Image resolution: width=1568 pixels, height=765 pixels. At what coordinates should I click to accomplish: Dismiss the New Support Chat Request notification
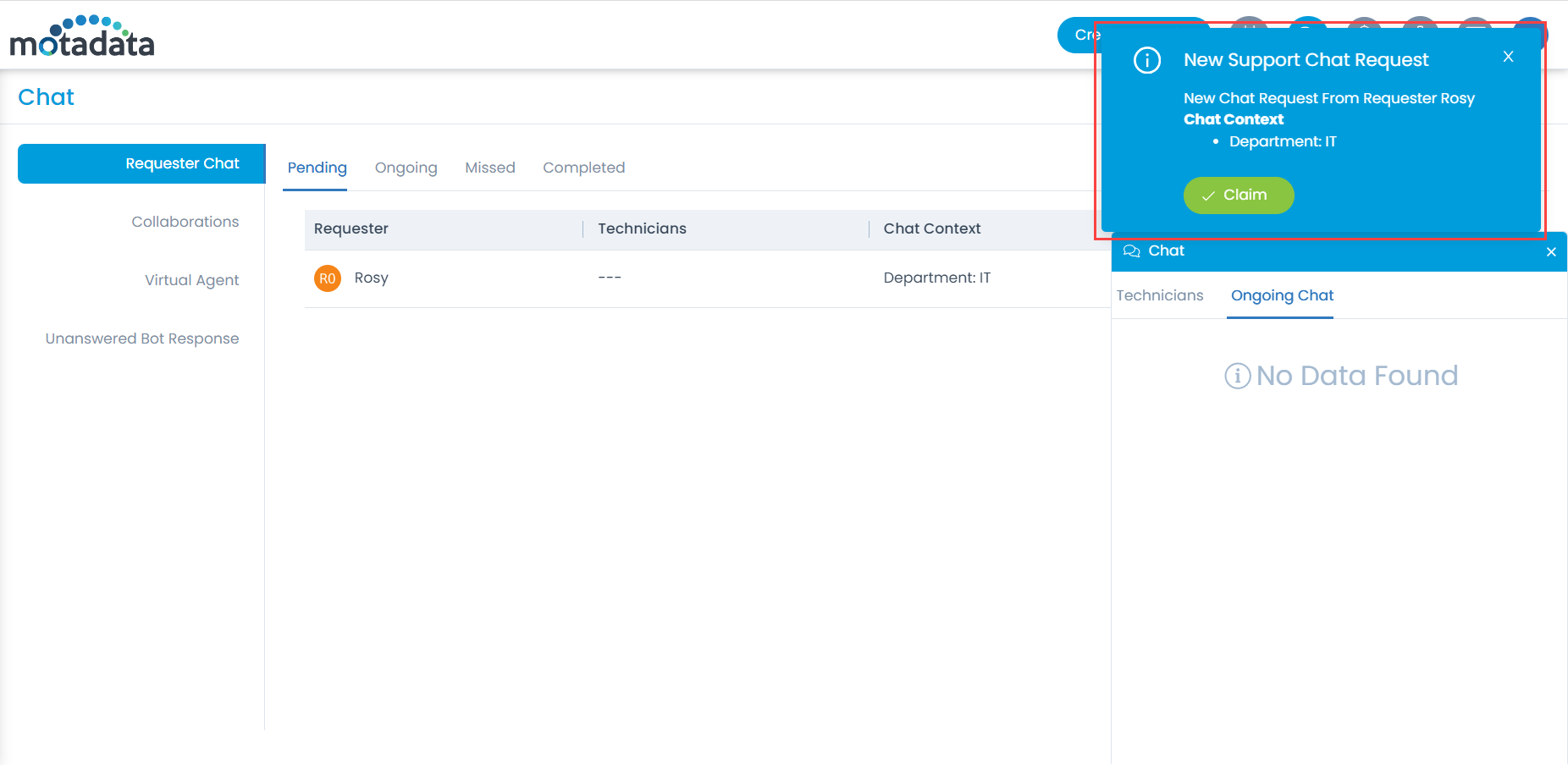click(x=1508, y=57)
